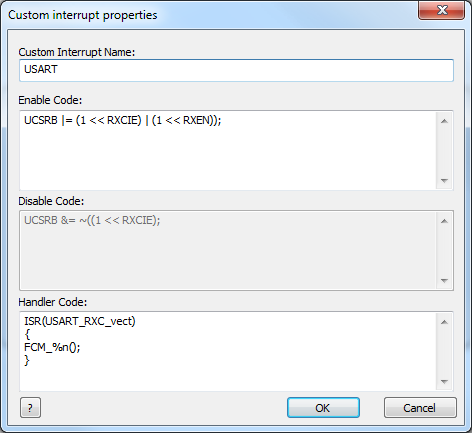Click the Enable Code scrollbar track
Screen dimensions: 472x433
point(444,151)
